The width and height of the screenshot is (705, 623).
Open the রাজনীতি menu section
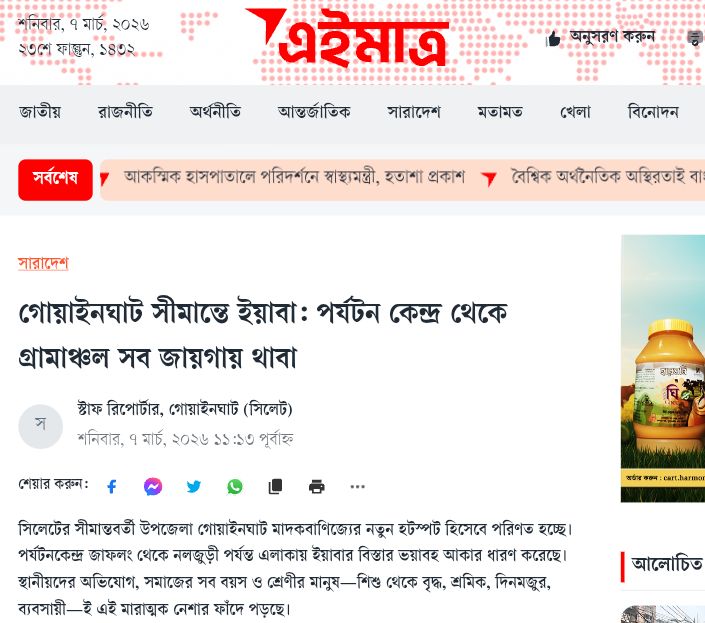click(125, 111)
